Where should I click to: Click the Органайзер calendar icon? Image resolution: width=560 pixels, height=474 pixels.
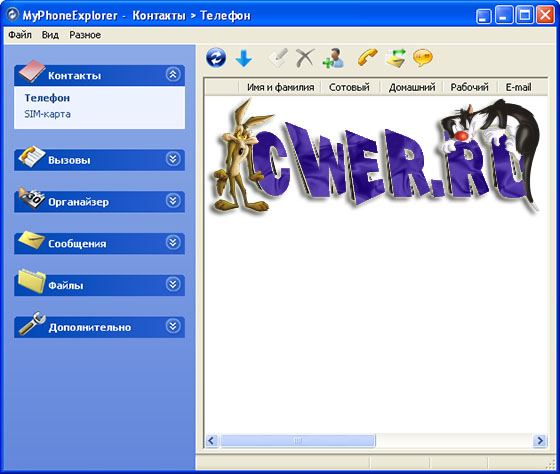pos(32,198)
